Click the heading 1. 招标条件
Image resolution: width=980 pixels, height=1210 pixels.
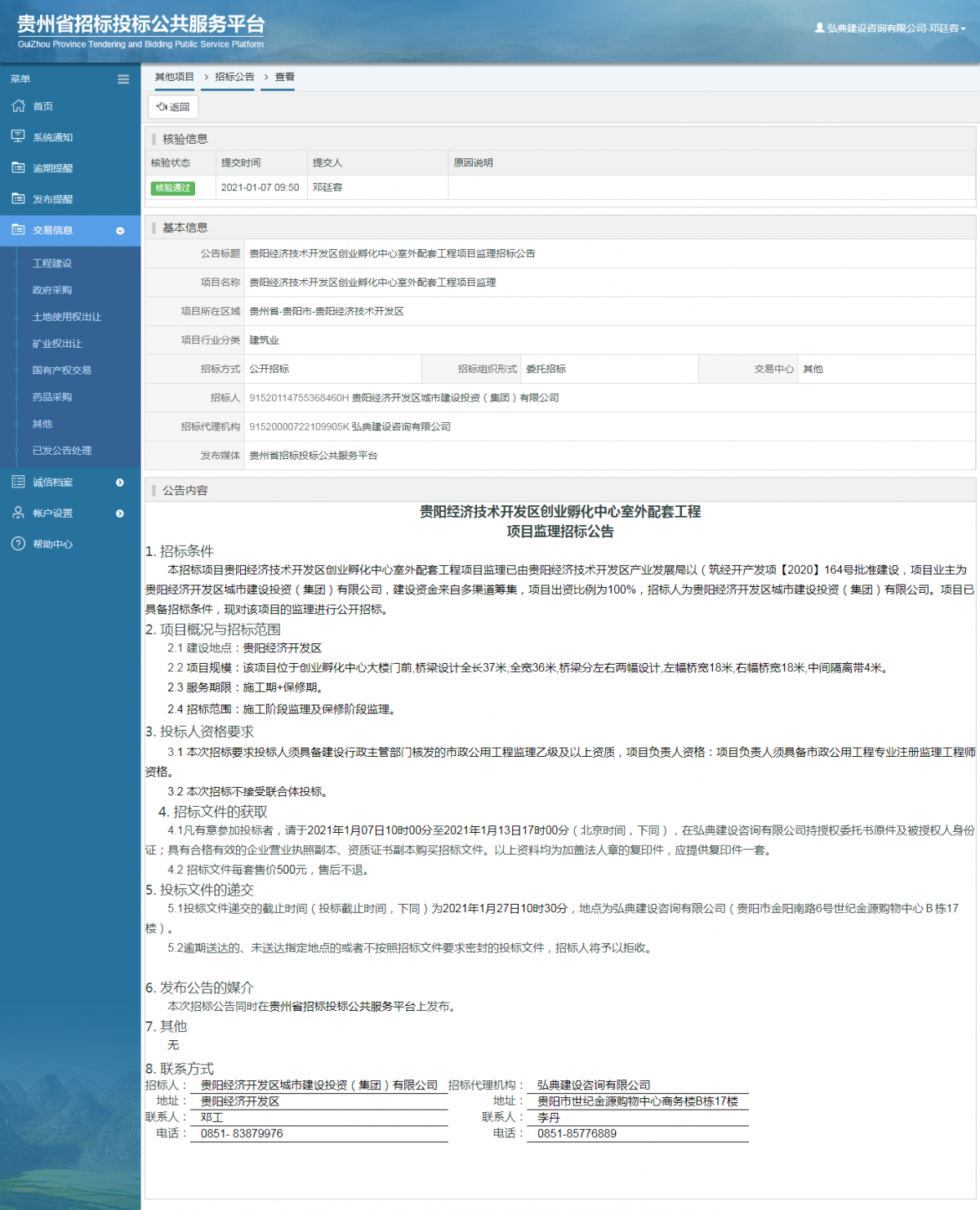coord(180,551)
